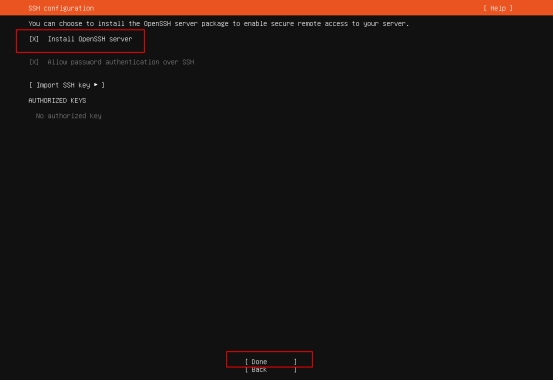Click the SSH configuration title
553x381 pixels.
61,8
